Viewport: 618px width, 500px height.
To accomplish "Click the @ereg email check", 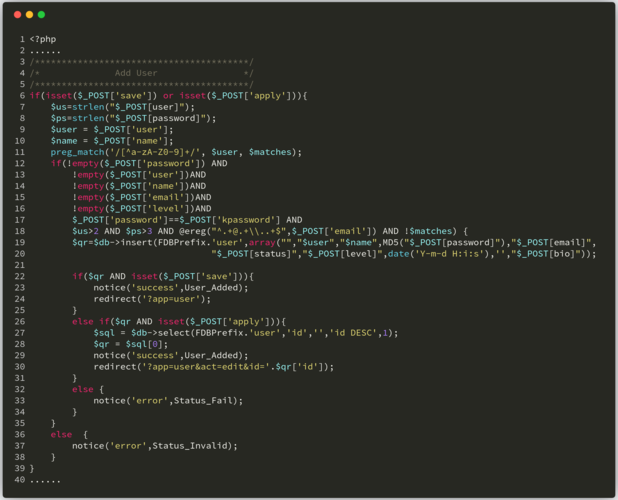I will [x=278, y=231].
